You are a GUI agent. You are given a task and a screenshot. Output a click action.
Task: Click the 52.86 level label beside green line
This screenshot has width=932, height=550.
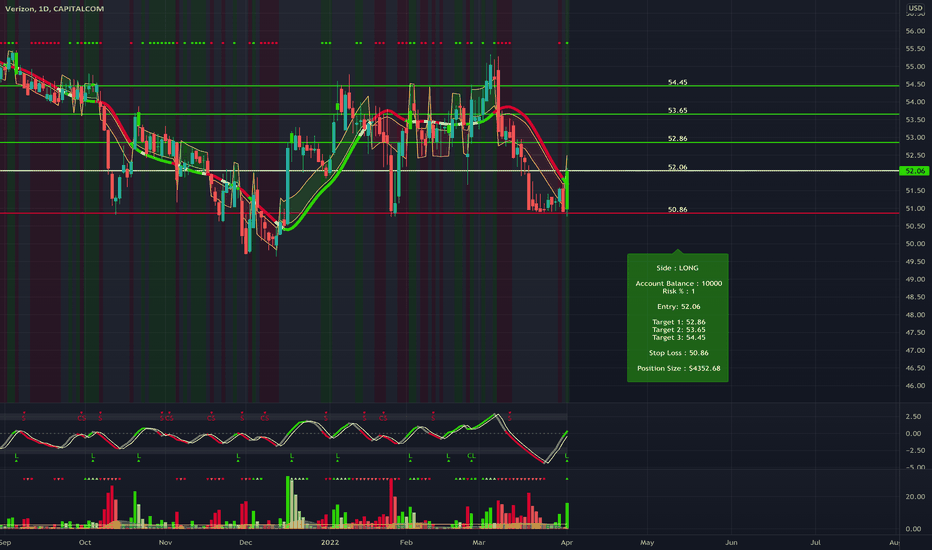coord(678,138)
